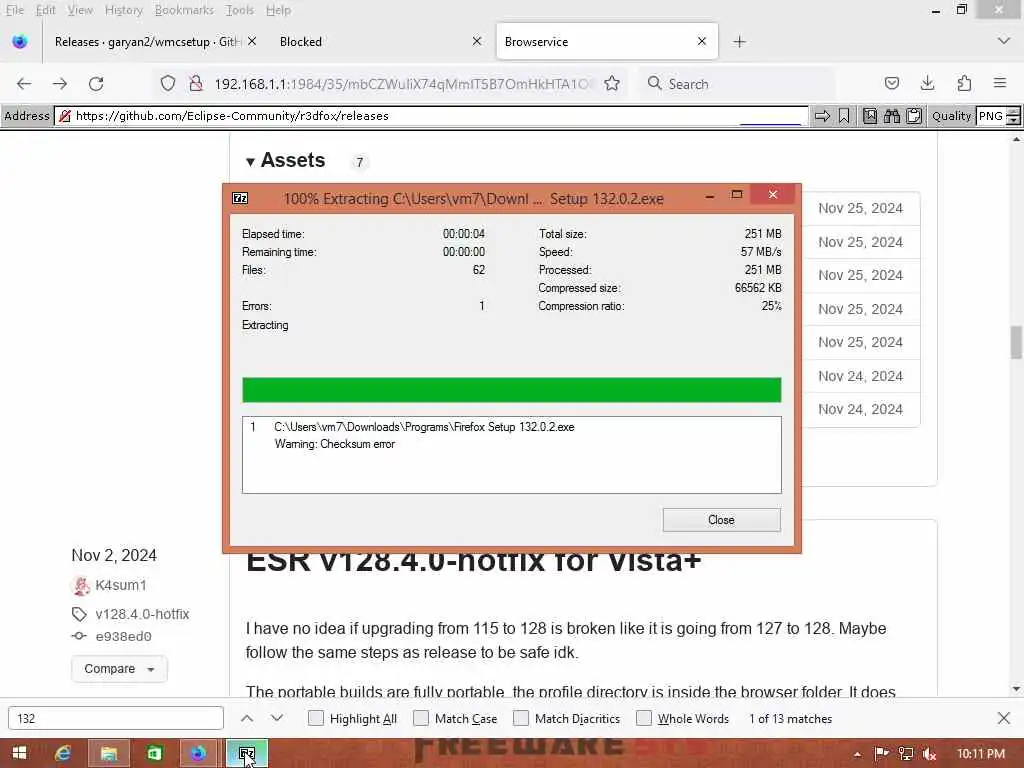This screenshot has width=1024, height=768.
Task: Open the v128.4.0-hotfix tag link
Action: point(142,614)
